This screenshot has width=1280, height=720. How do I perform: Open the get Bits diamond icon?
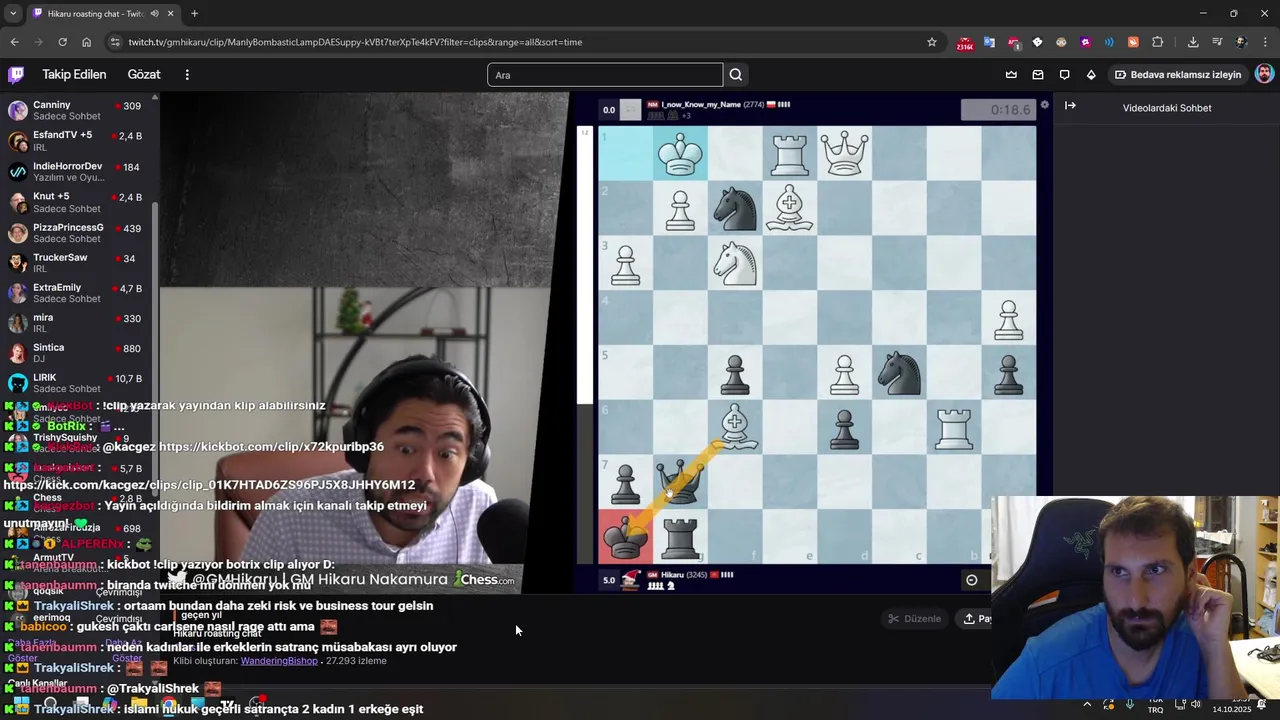tap(1091, 75)
